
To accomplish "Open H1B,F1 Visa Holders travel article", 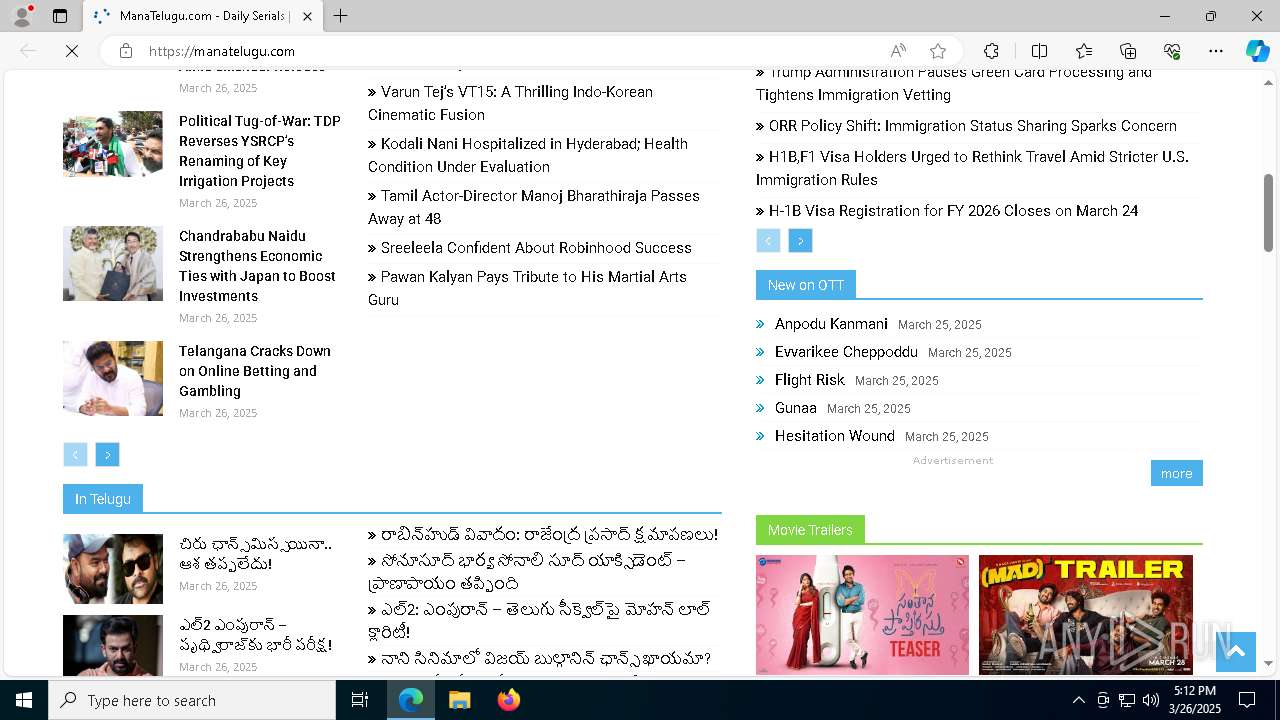I will pyautogui.click(x=972, y=168).
